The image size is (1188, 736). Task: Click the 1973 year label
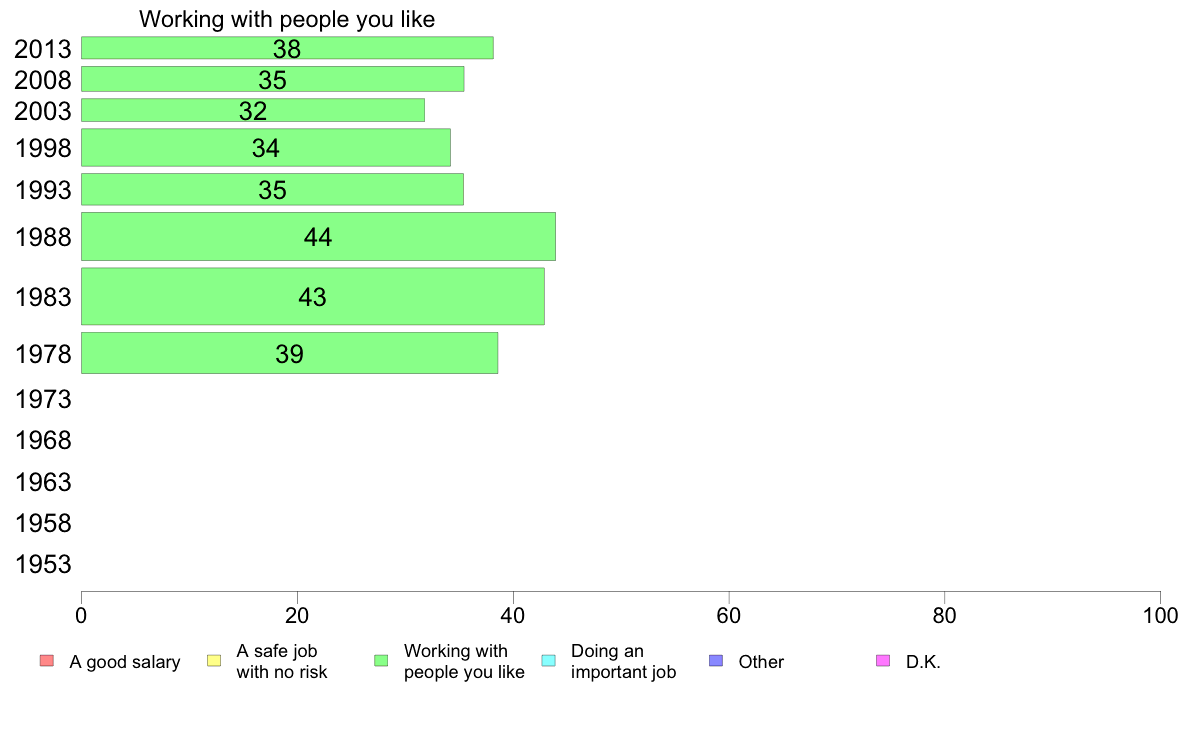pyautogui.click(x=43, y=399)
